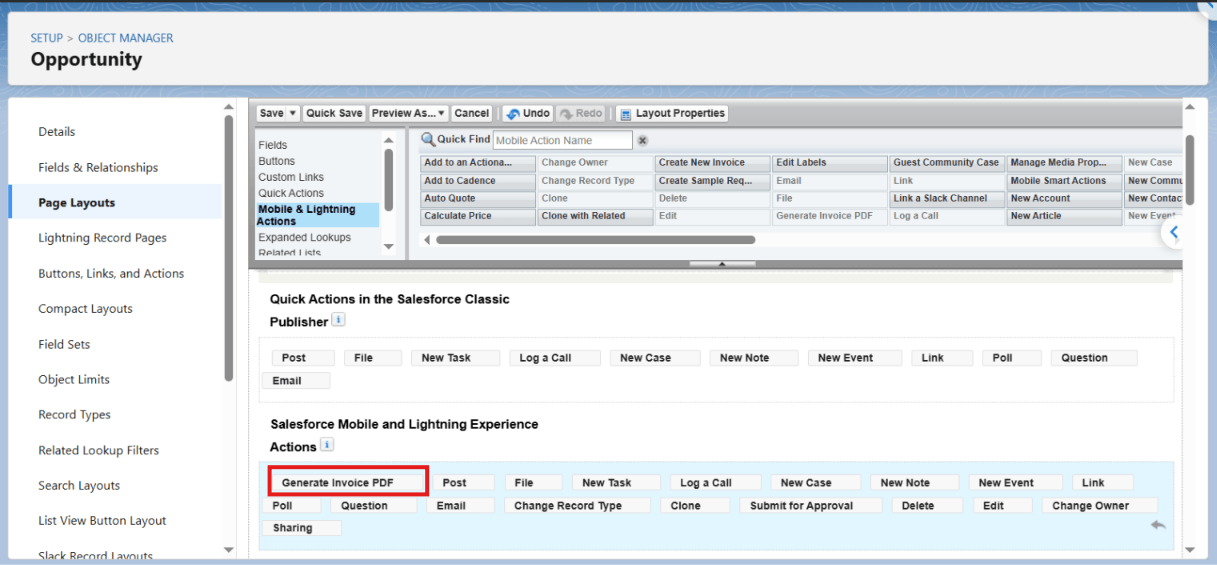This screenshot has width=1217, height=565.
Task: Click info icon next to Actions heading
Action: coord(327,445)
